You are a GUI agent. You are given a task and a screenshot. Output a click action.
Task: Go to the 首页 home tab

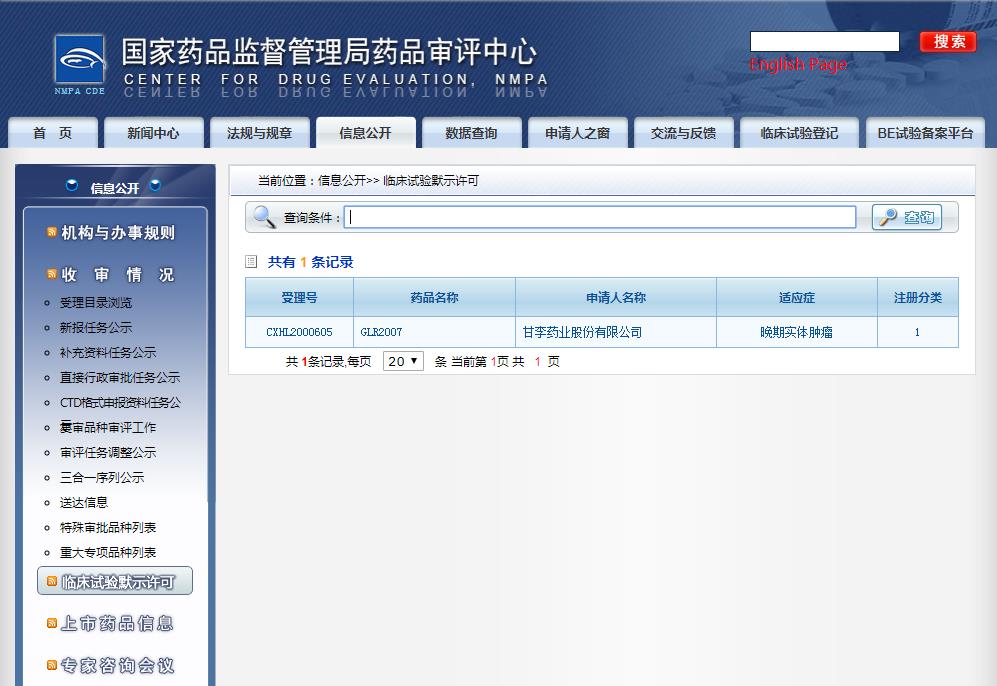(x=53, y=133)
